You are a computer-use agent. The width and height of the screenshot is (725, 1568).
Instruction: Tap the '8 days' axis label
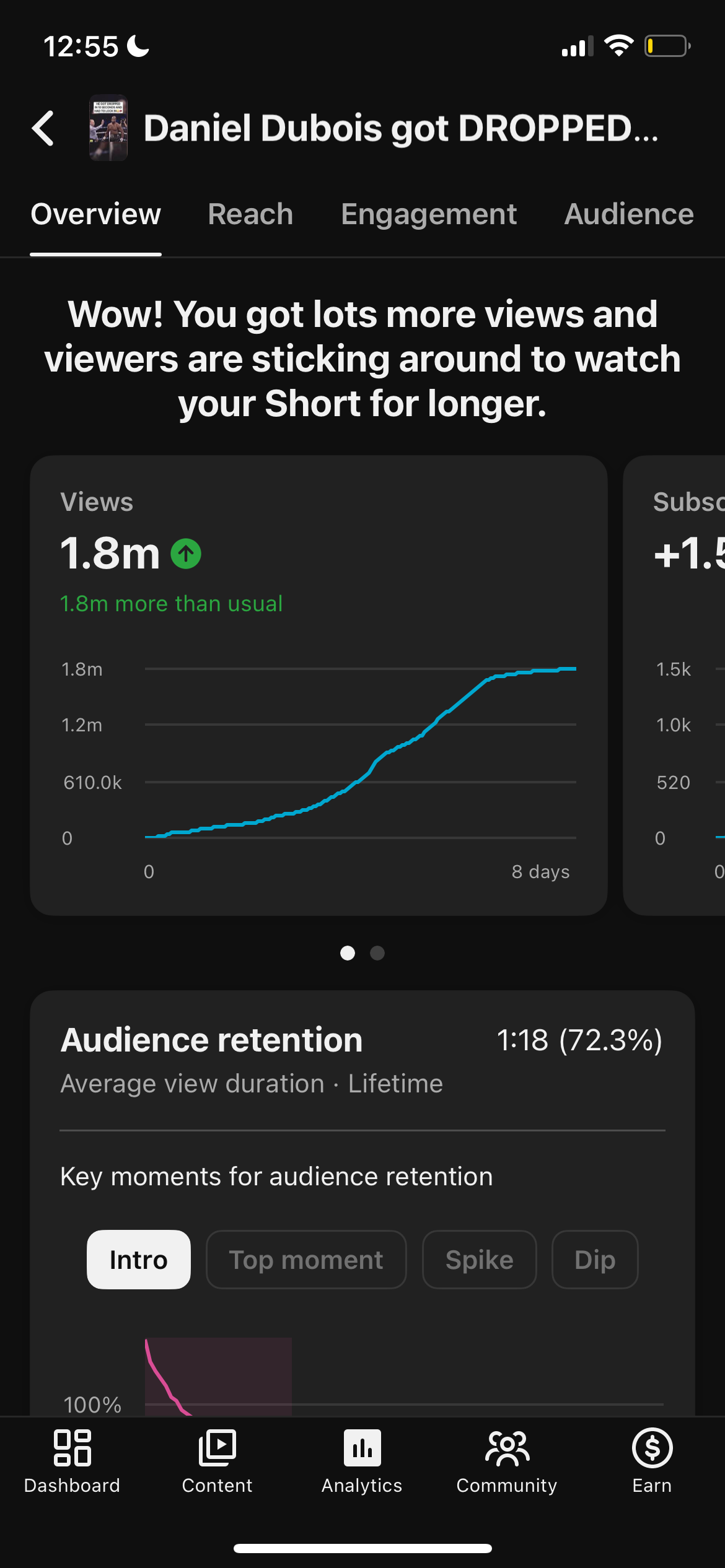540,871
